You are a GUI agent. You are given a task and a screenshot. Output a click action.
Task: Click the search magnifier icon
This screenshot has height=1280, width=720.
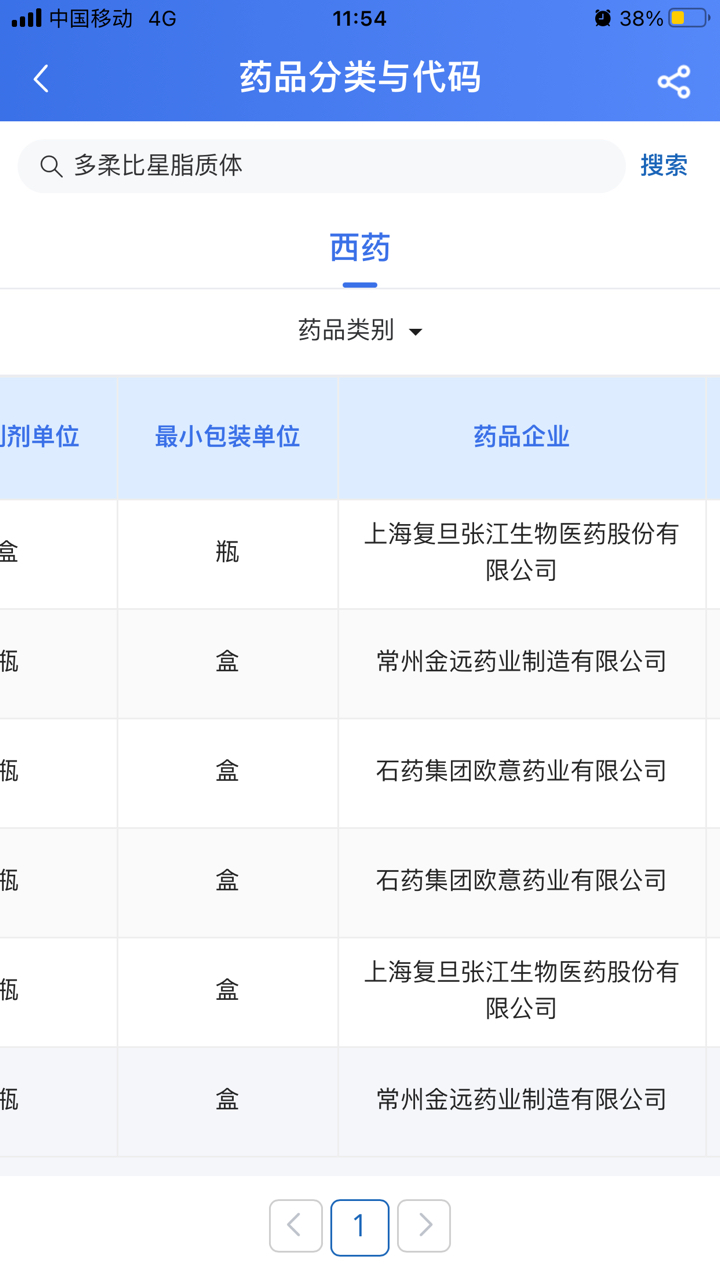coord(51,166)
